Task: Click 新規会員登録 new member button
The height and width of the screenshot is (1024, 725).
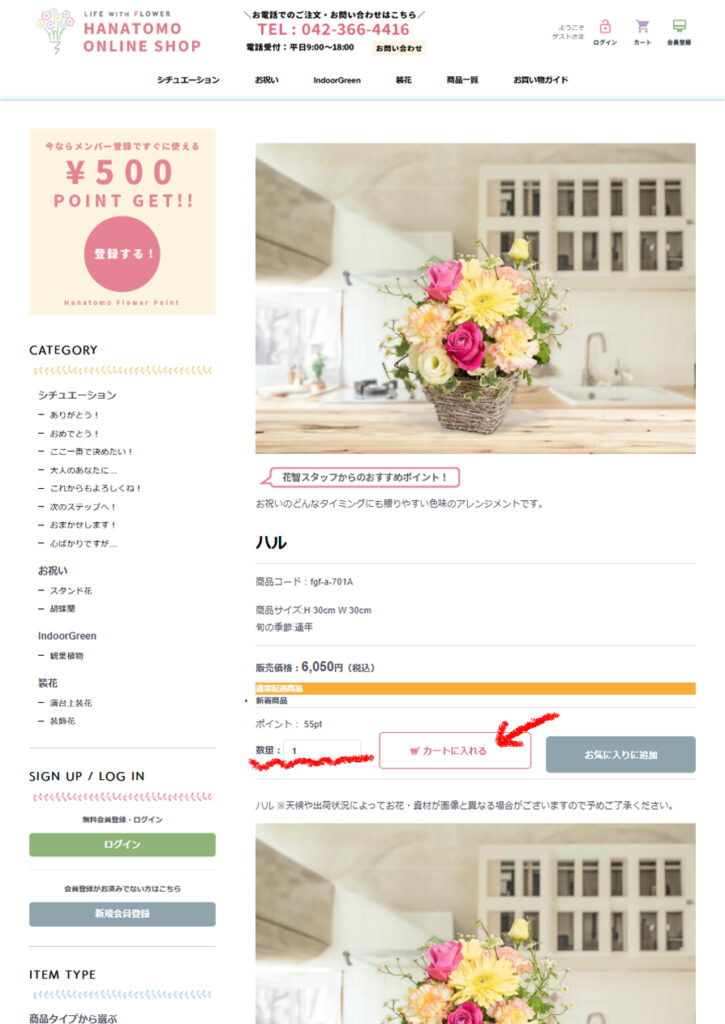Action: (122, 914)
